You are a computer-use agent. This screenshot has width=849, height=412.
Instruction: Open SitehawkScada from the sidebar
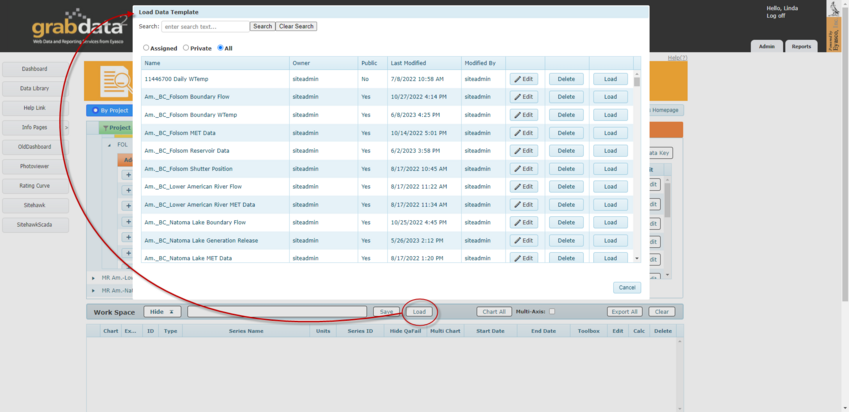coord(35,225)
